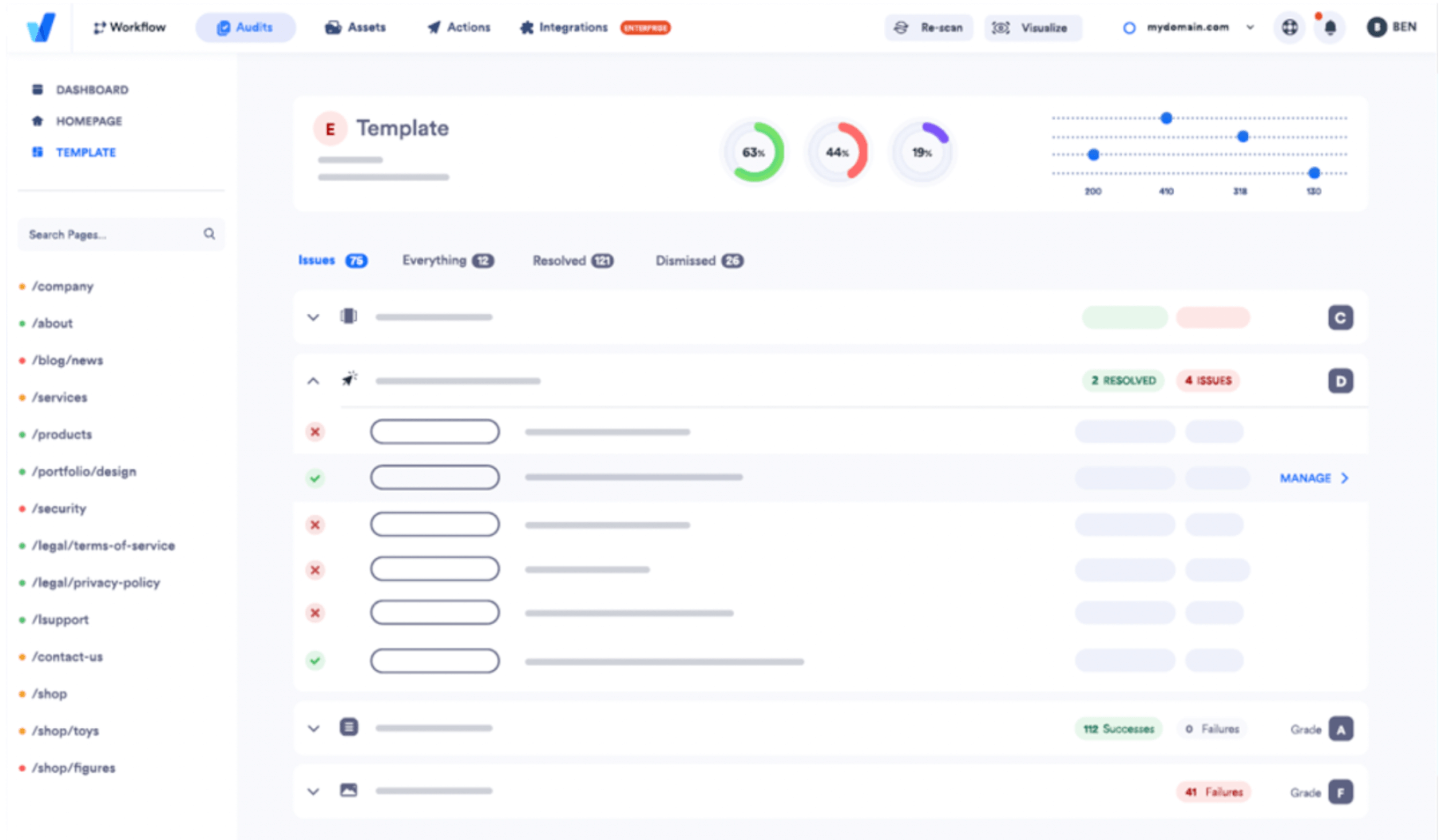Screen dimensions: 1439x840
Task: Toggle the green check on MANAGE row
Action: point(315,478)
